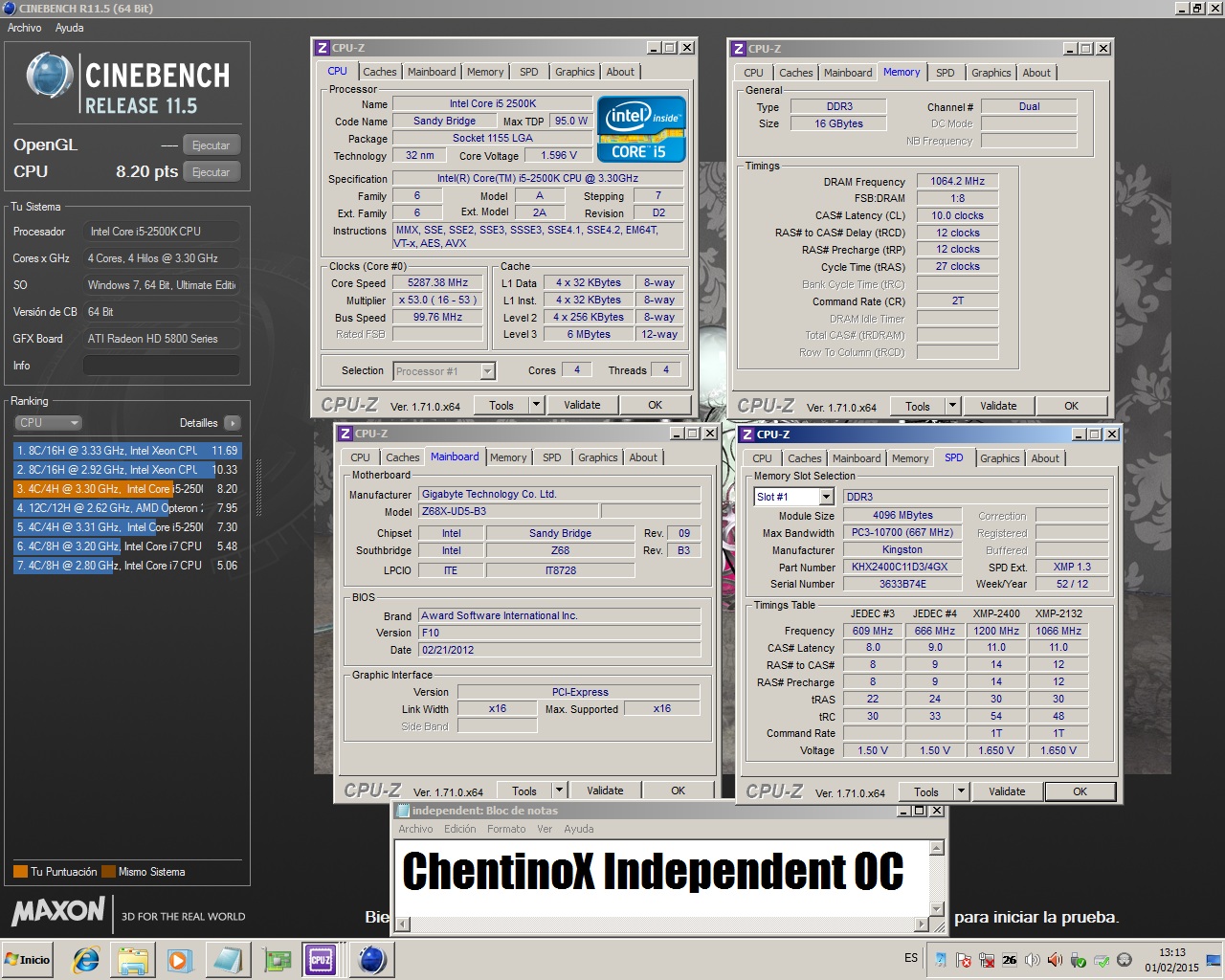Open the gray speaker volume tray icon
The image size is (1225, 980).
[x=1033, y=960]
